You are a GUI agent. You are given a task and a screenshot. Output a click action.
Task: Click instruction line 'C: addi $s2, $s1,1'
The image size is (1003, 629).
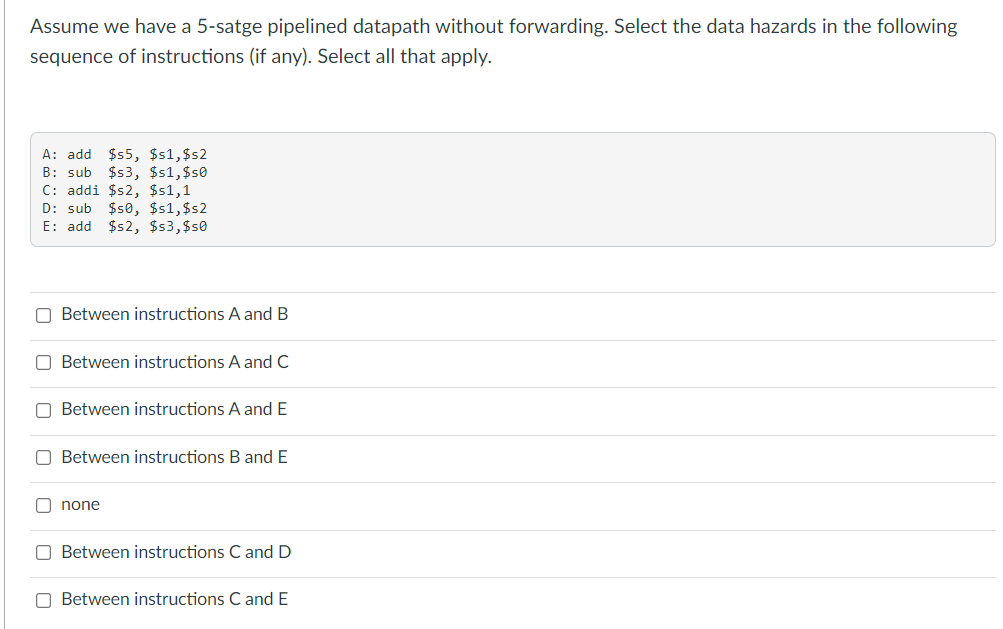(x=117, y=190)
